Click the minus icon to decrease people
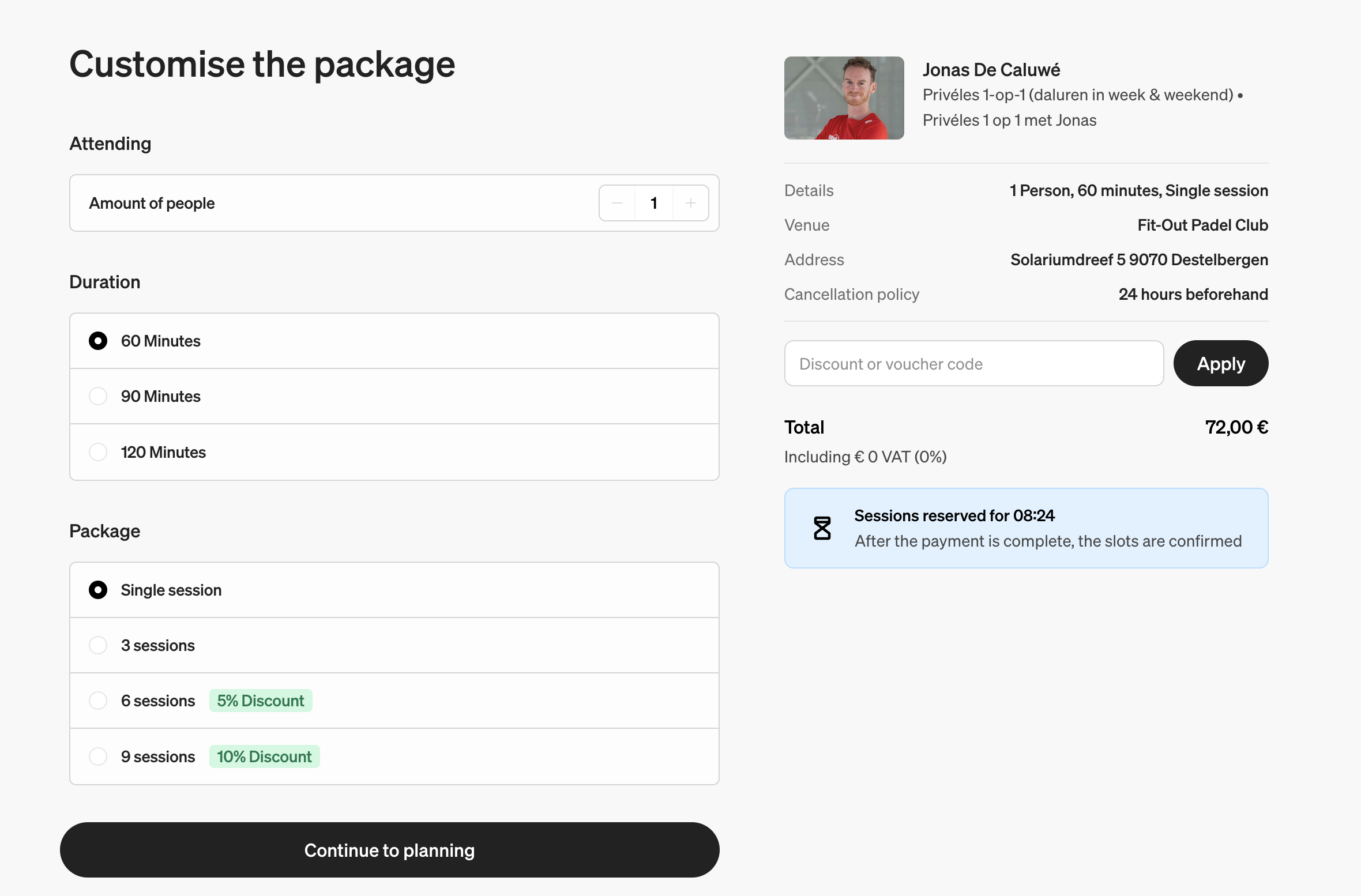 (617, 203)
